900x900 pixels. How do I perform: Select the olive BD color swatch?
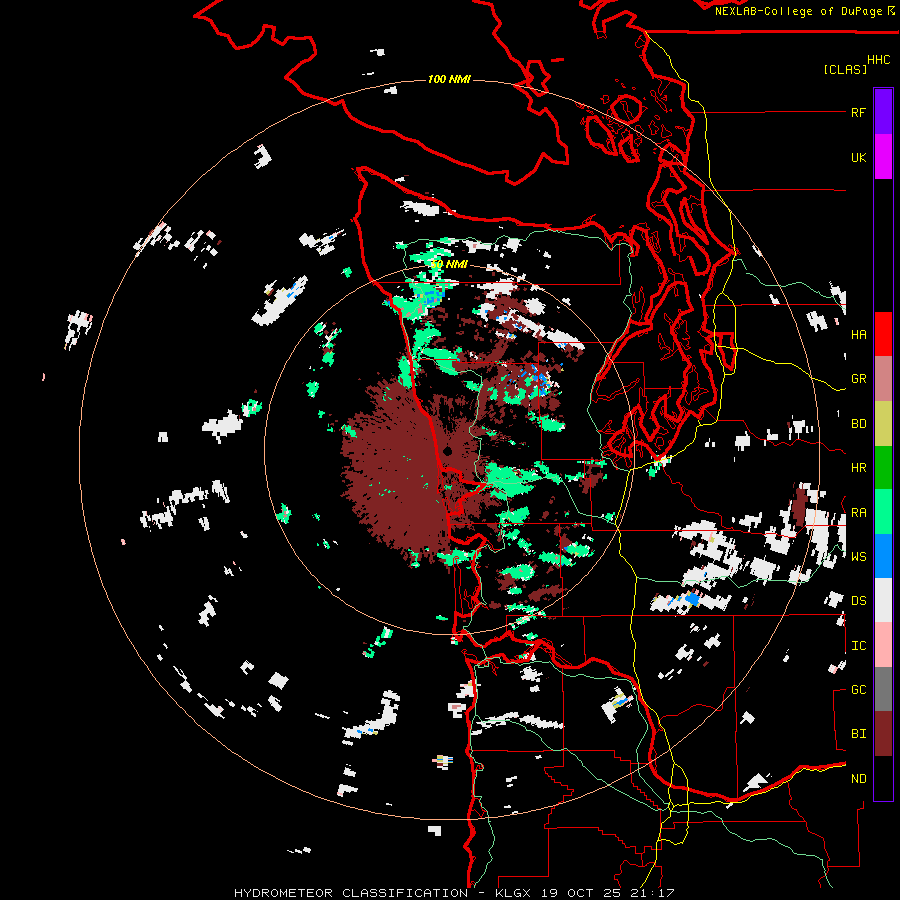[883, 424]
